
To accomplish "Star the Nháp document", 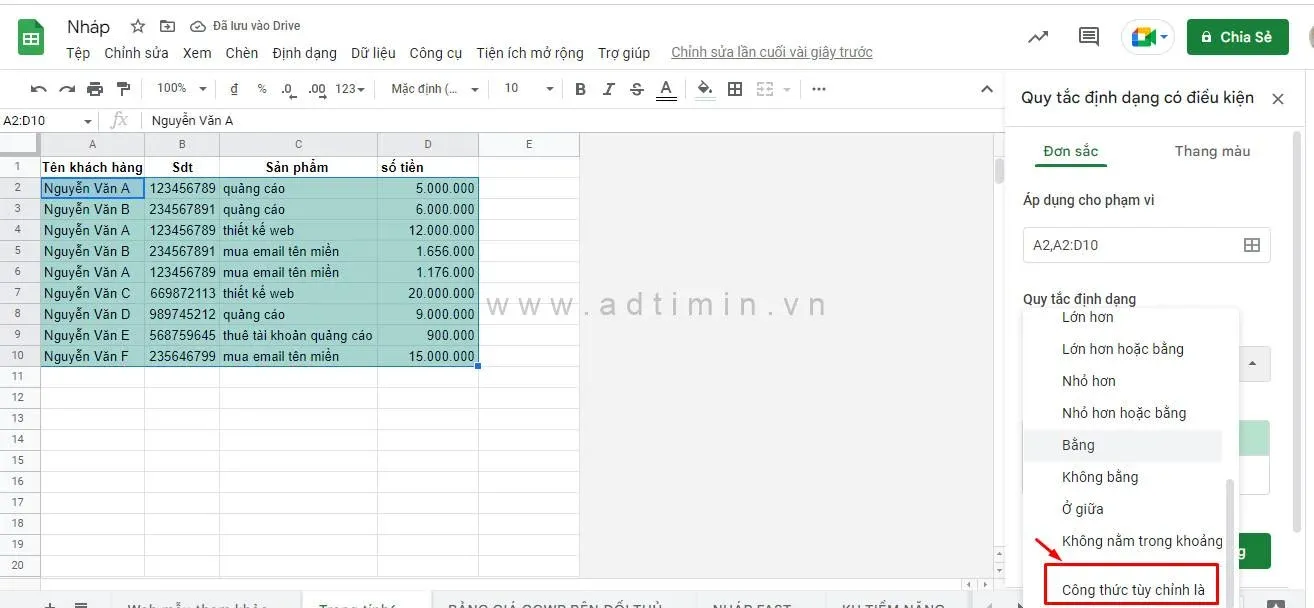I will tap(138, 26).
